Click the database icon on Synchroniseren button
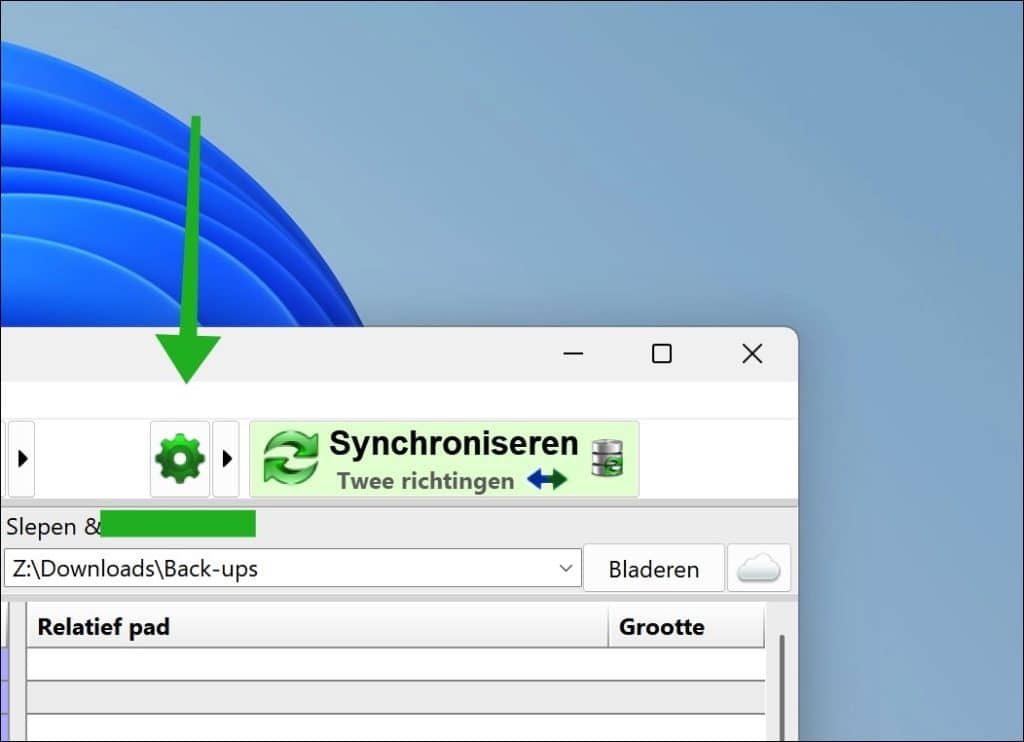The width and height of the screenshot is (1024, 742). click(x=607, y=458)
